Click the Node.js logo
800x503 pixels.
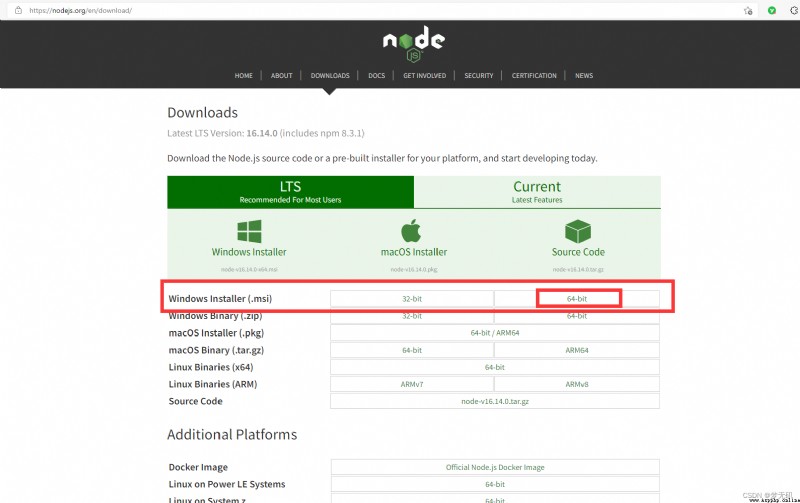pyautogui.click(x=414, y=44)
